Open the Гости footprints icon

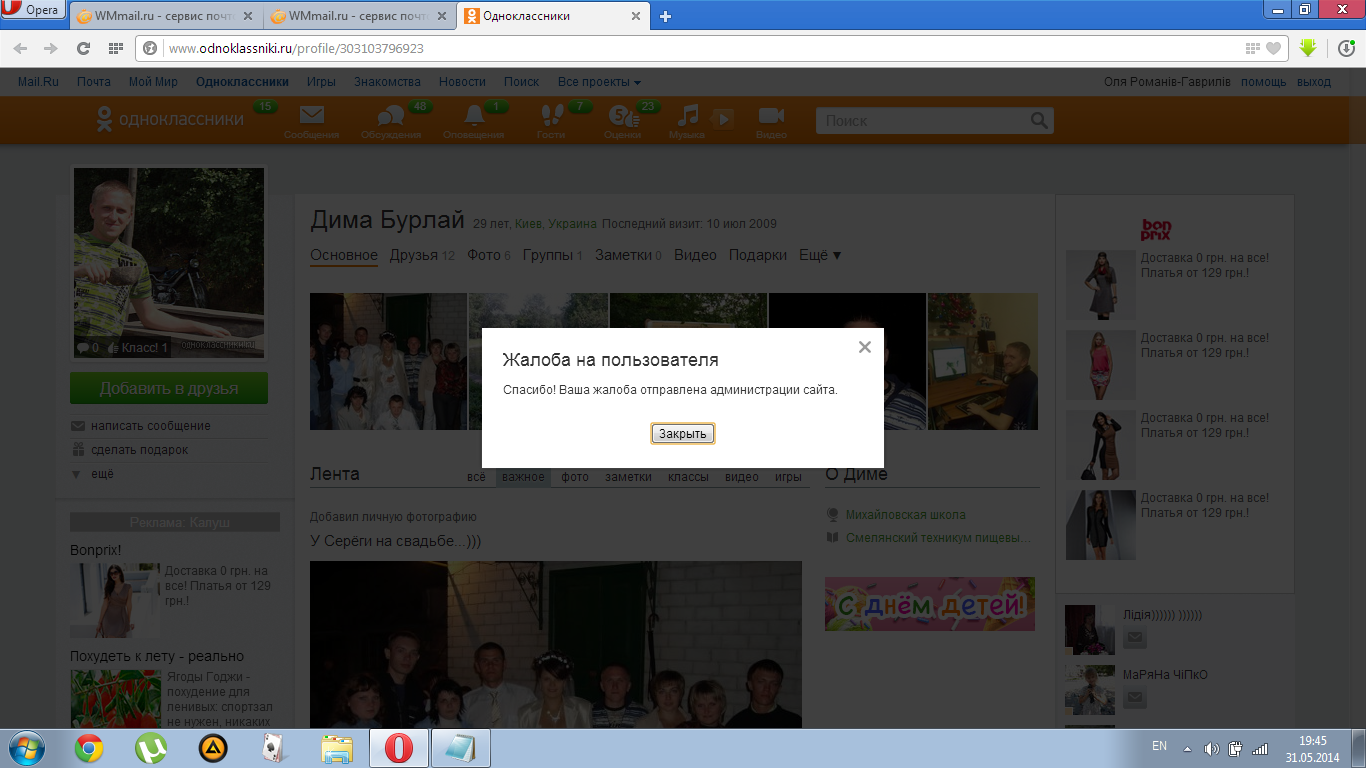pyautogui.click(x=551, y=116)
